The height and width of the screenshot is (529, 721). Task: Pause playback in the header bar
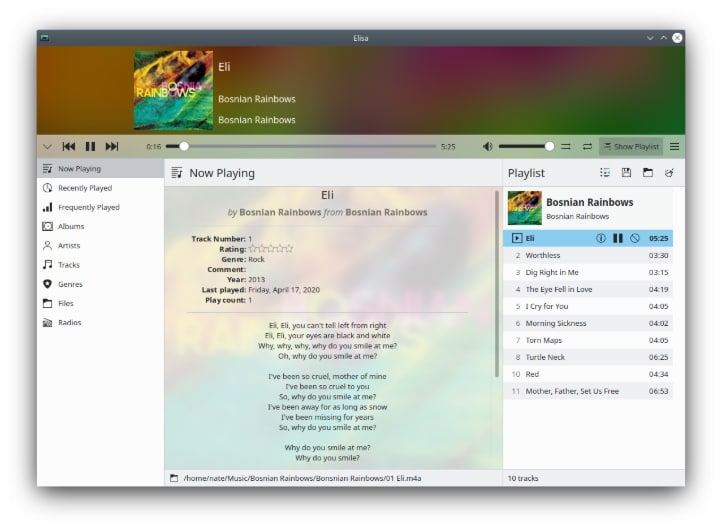click(90, 146)
